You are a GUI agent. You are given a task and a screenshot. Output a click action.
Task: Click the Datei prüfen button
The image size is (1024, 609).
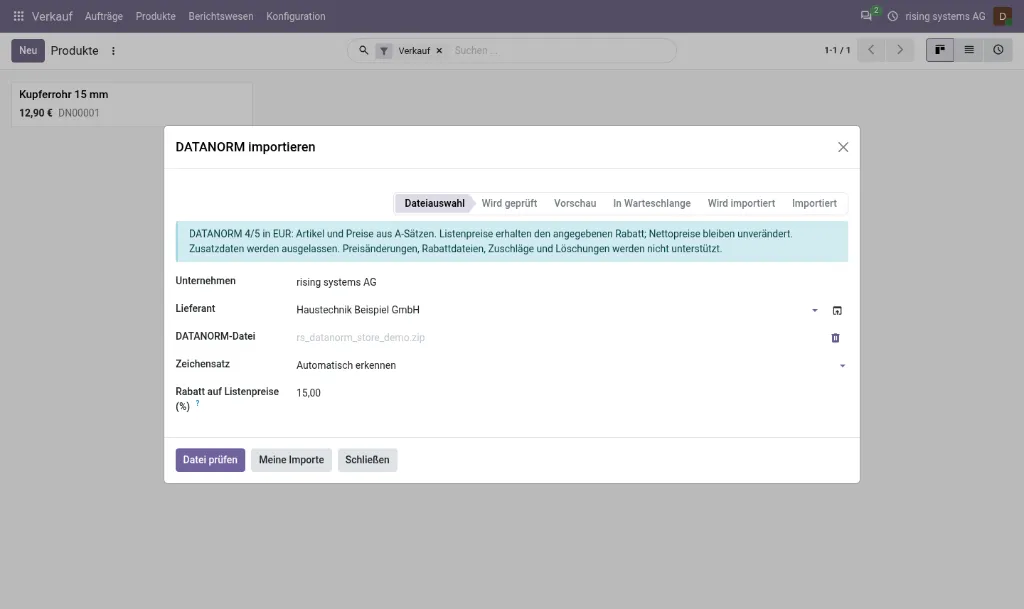[210, 460]
